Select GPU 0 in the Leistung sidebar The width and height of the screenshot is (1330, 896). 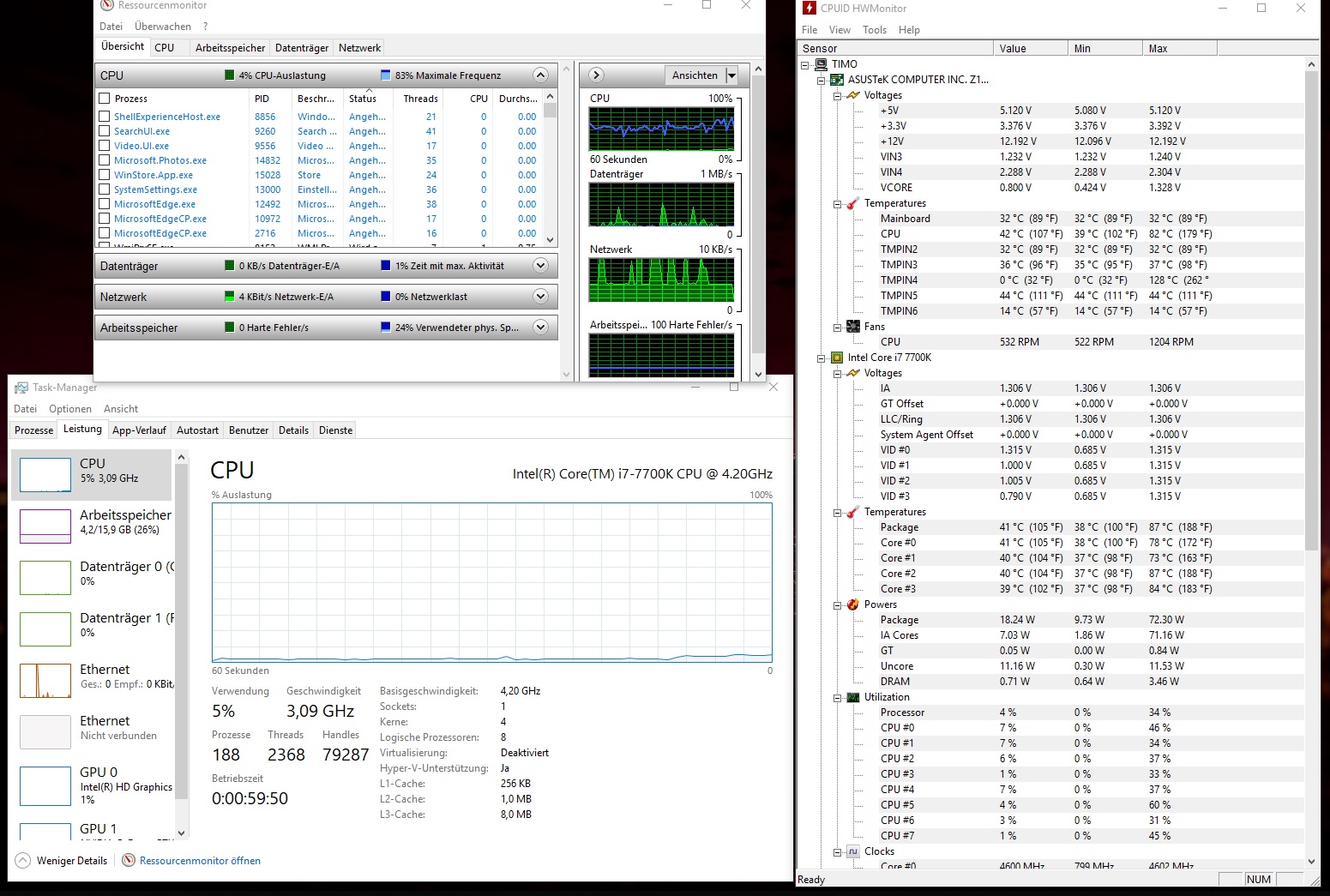coord(93,785)
